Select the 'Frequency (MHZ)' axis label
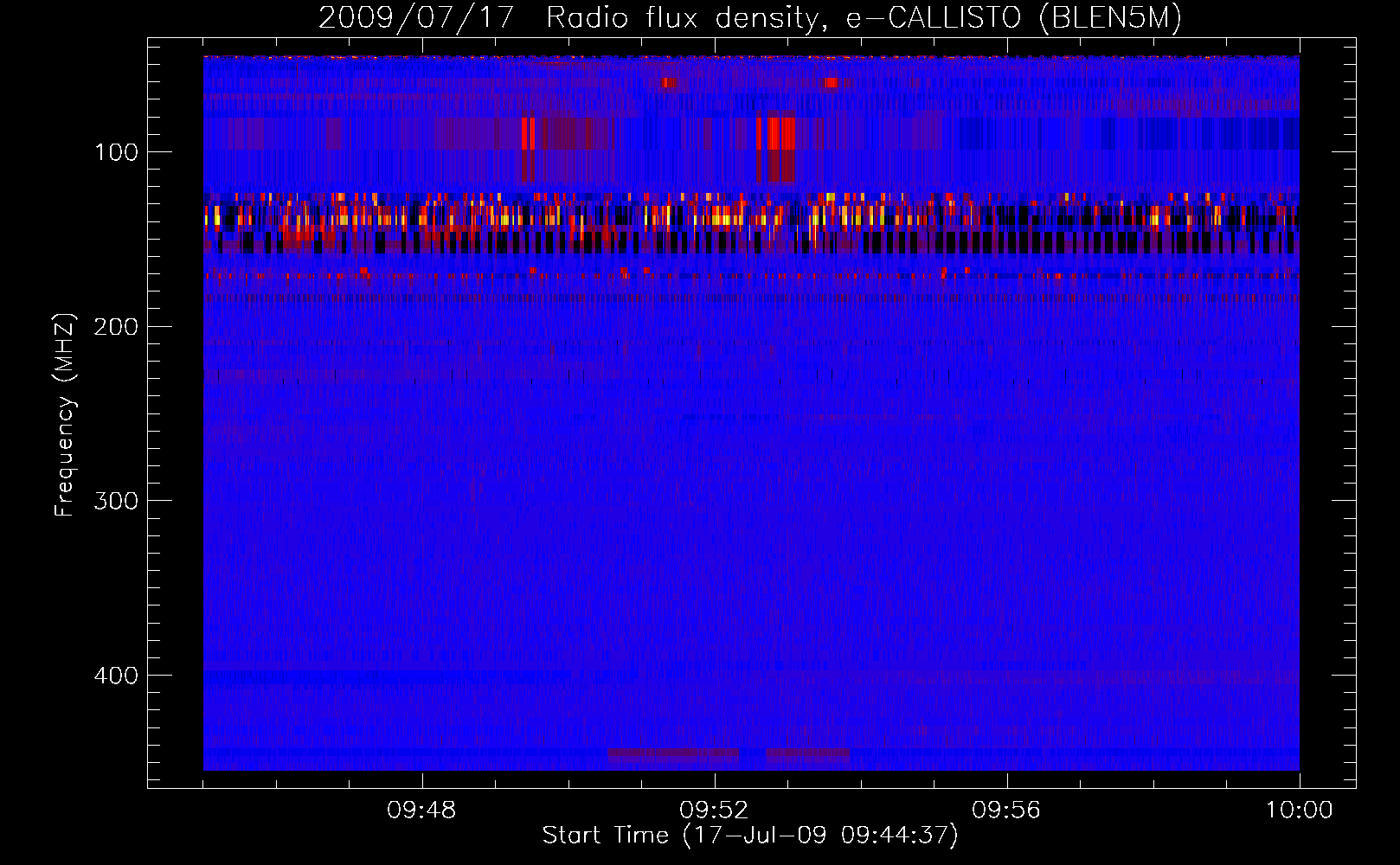The width and height of the screenshot is (1400, 865). [x=65, y=414]
